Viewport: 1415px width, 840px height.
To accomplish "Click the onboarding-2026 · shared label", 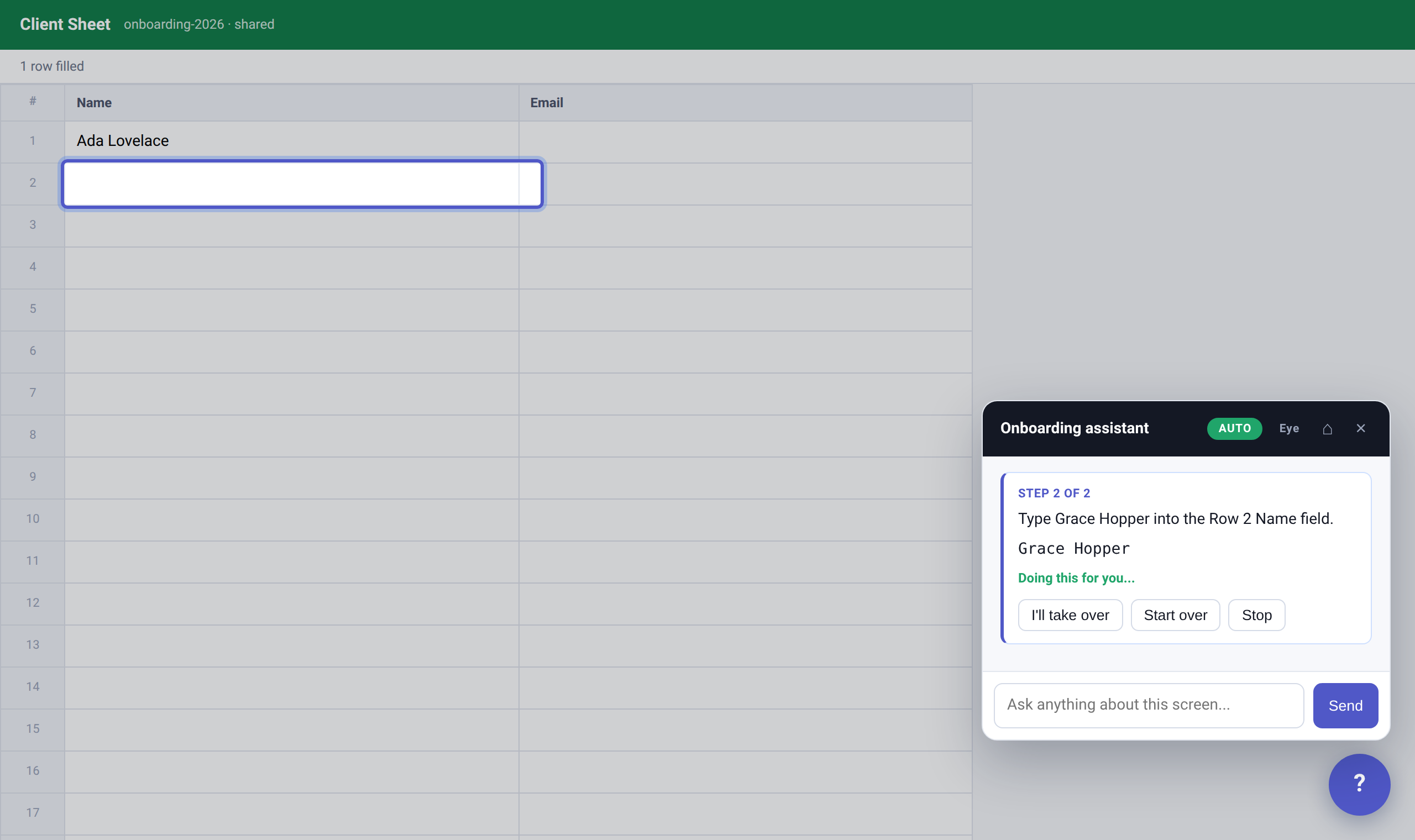I will [198, 24].
